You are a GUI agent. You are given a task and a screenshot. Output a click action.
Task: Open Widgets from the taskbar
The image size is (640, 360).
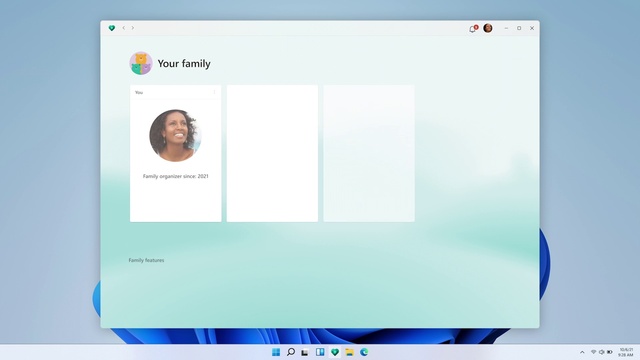[320, 352]
